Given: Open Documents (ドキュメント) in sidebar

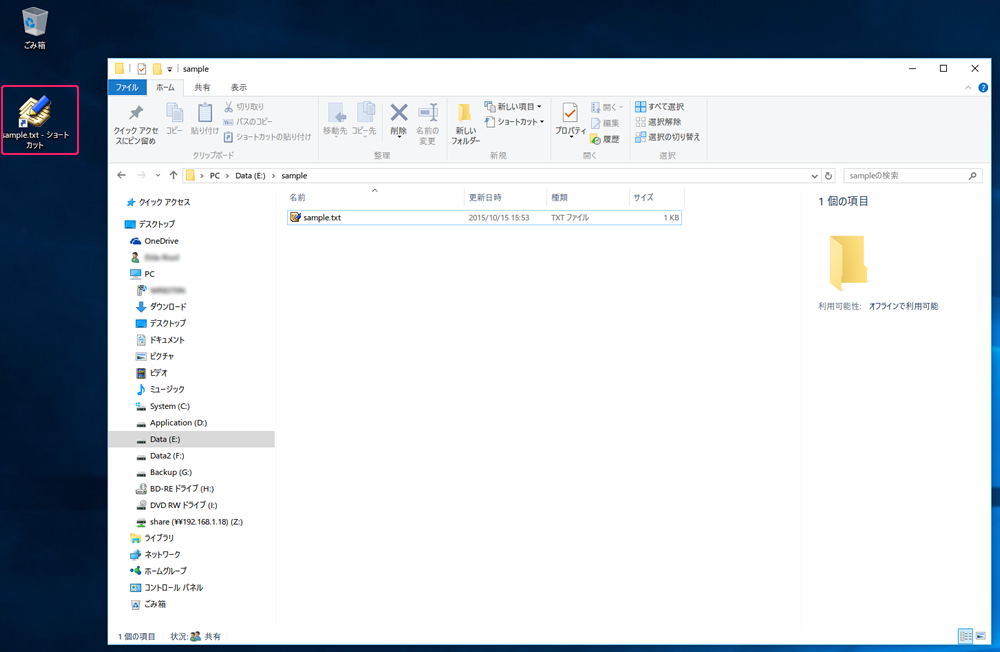Looking at the screenshot, I should [160, 340].
